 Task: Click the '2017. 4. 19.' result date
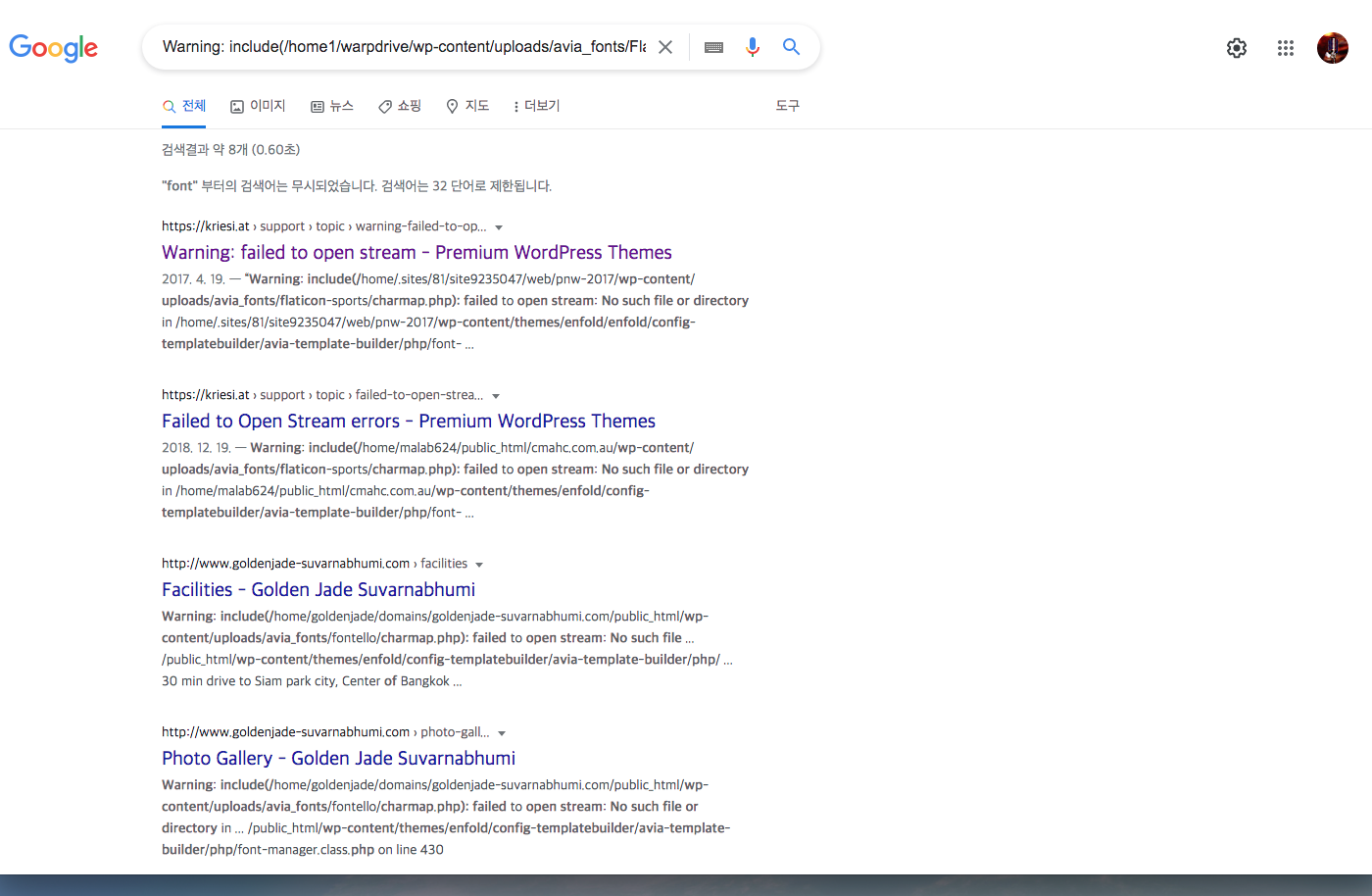tap(193, 279)
